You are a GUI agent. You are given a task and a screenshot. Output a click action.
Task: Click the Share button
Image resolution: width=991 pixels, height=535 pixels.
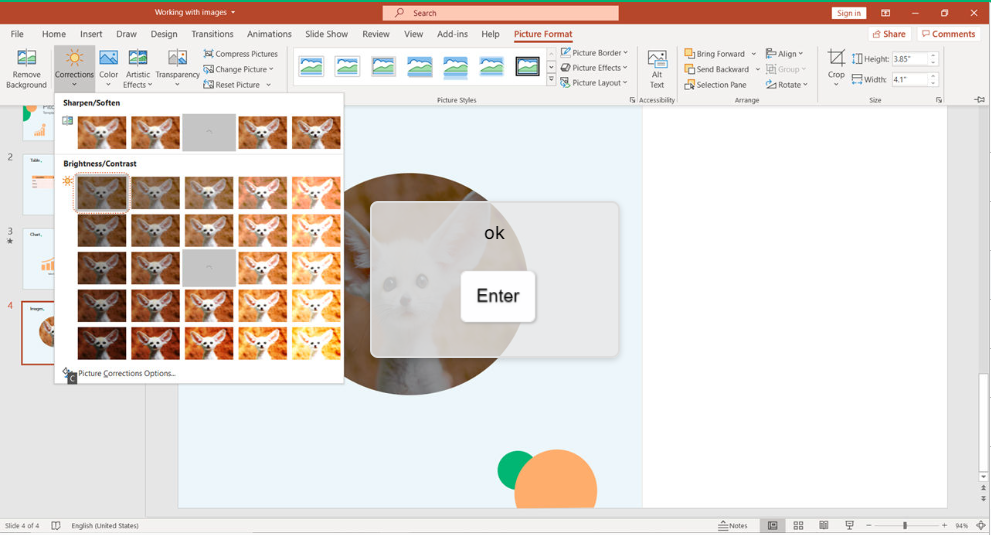point(890,34)
